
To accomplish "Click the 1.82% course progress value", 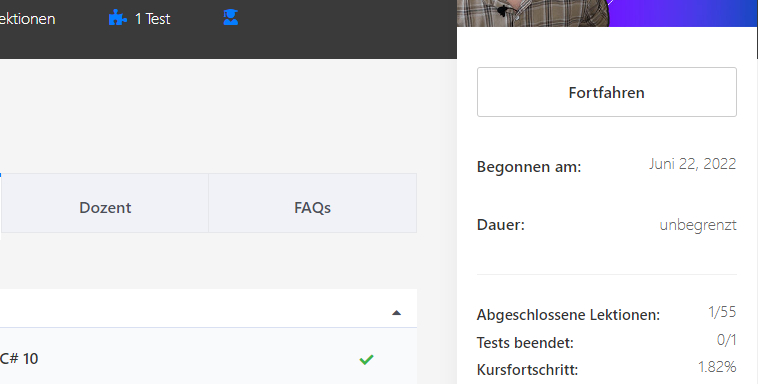I will tap(717, 367).
